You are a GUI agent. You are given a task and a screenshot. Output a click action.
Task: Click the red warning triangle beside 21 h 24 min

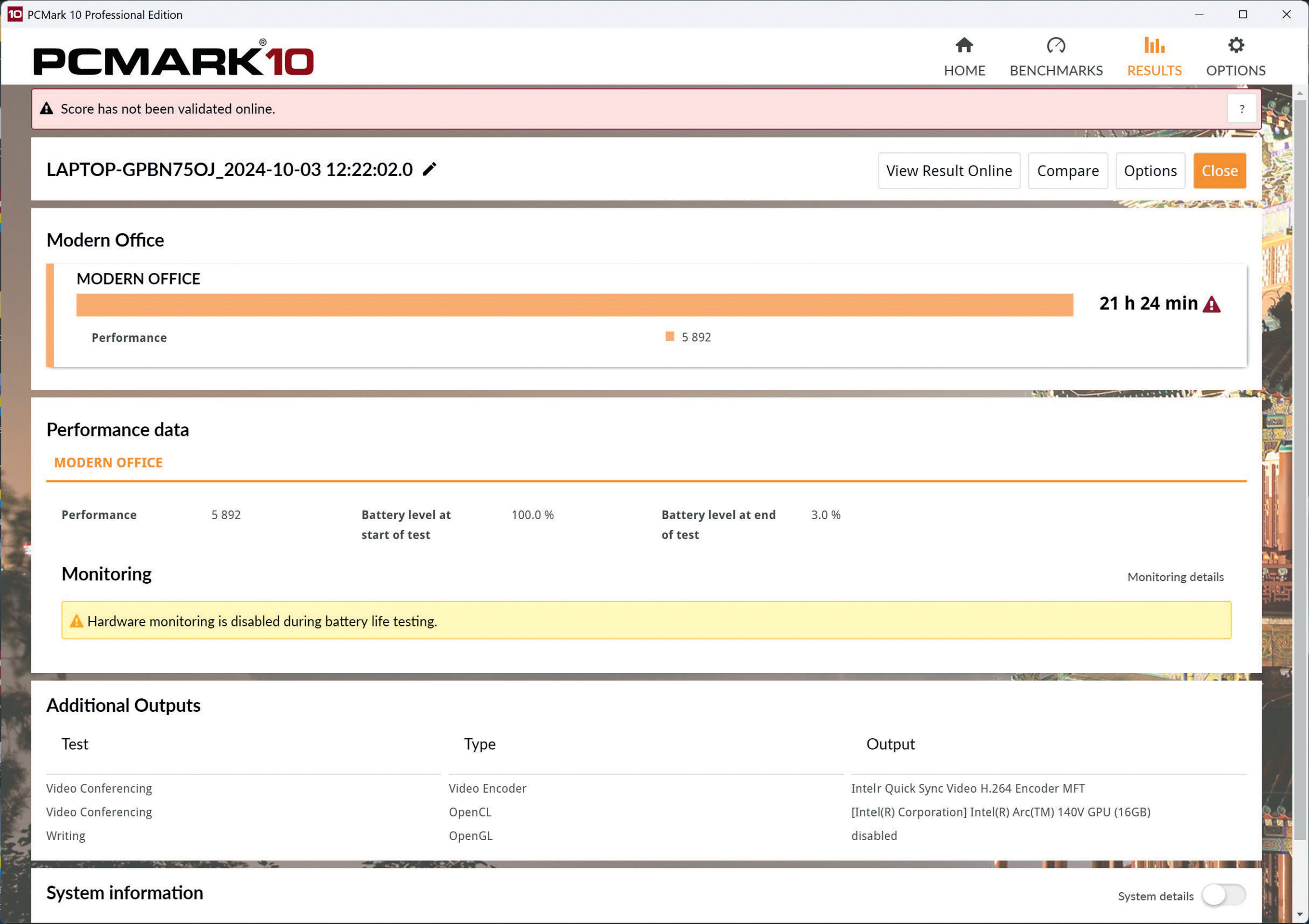1211,304
